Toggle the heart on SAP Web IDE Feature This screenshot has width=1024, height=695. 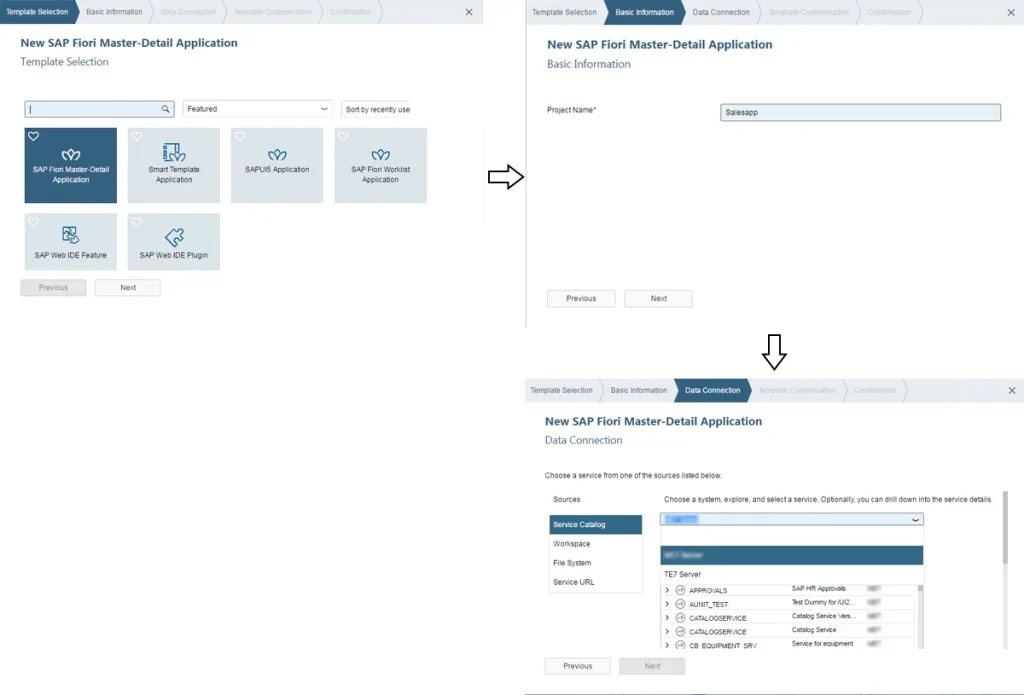(33, 222)
